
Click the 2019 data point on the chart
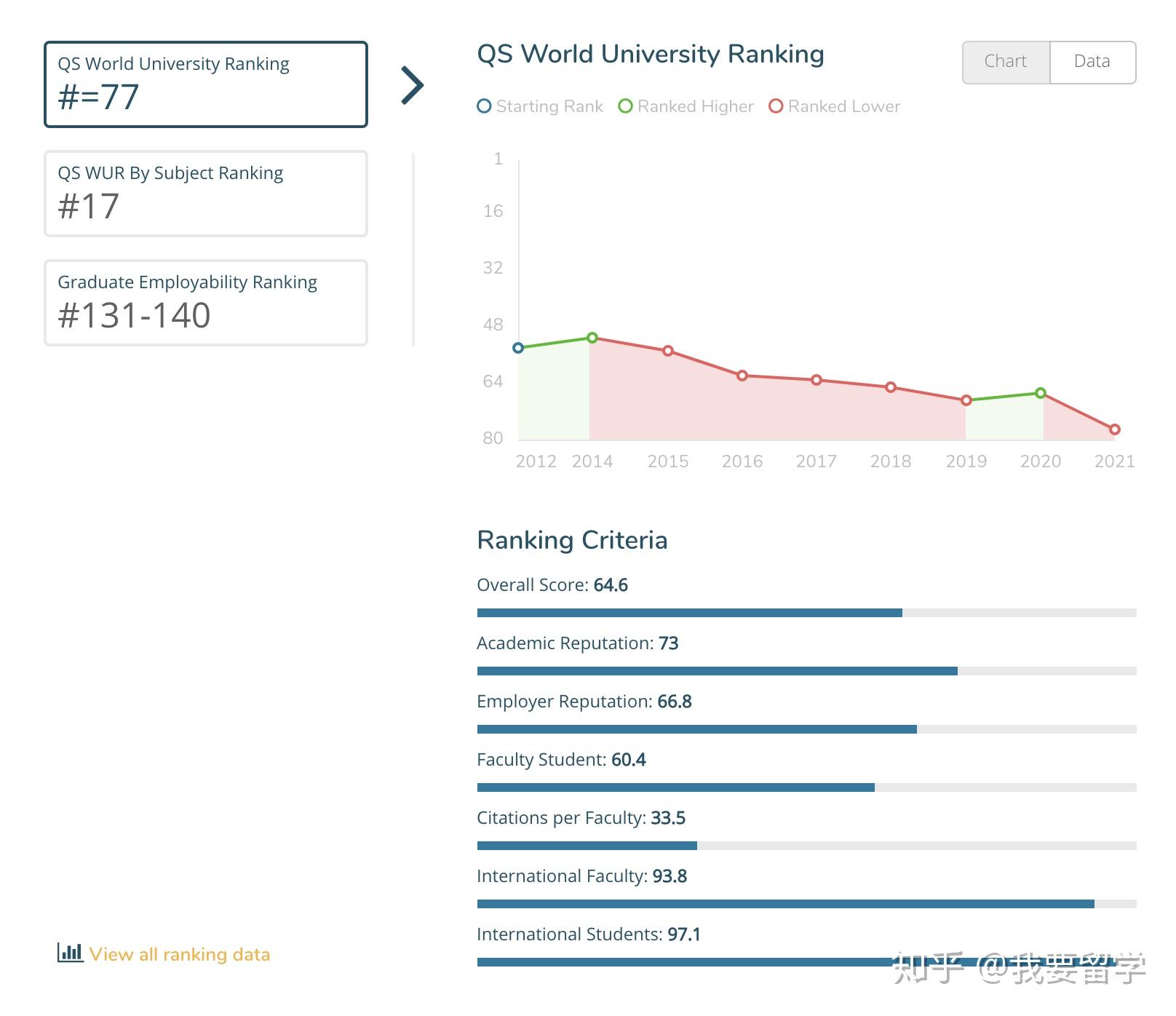pos(966,400)
